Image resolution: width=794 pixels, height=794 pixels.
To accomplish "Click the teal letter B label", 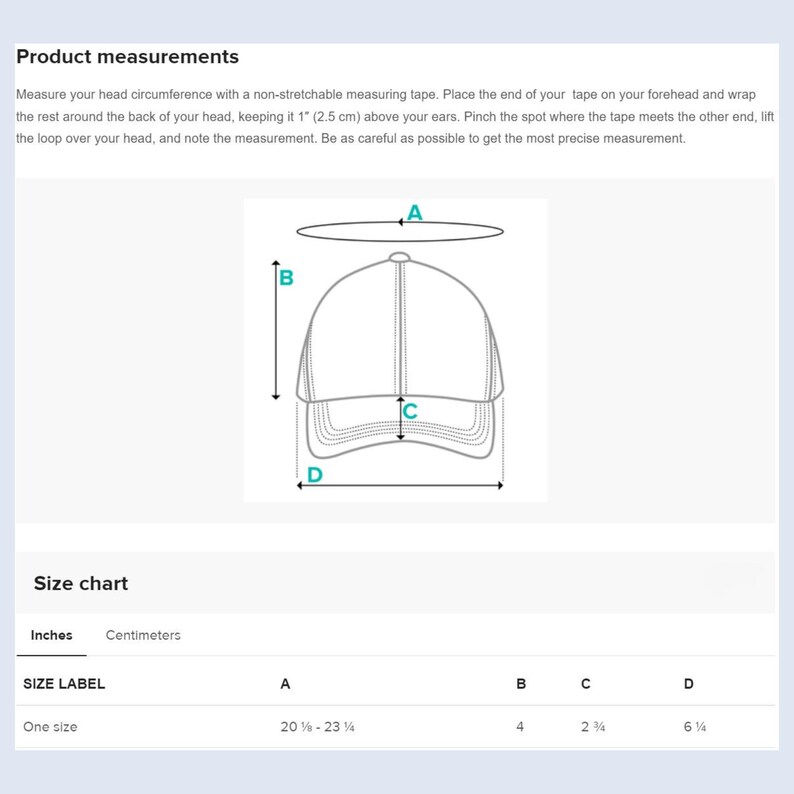I will [286, 277].
